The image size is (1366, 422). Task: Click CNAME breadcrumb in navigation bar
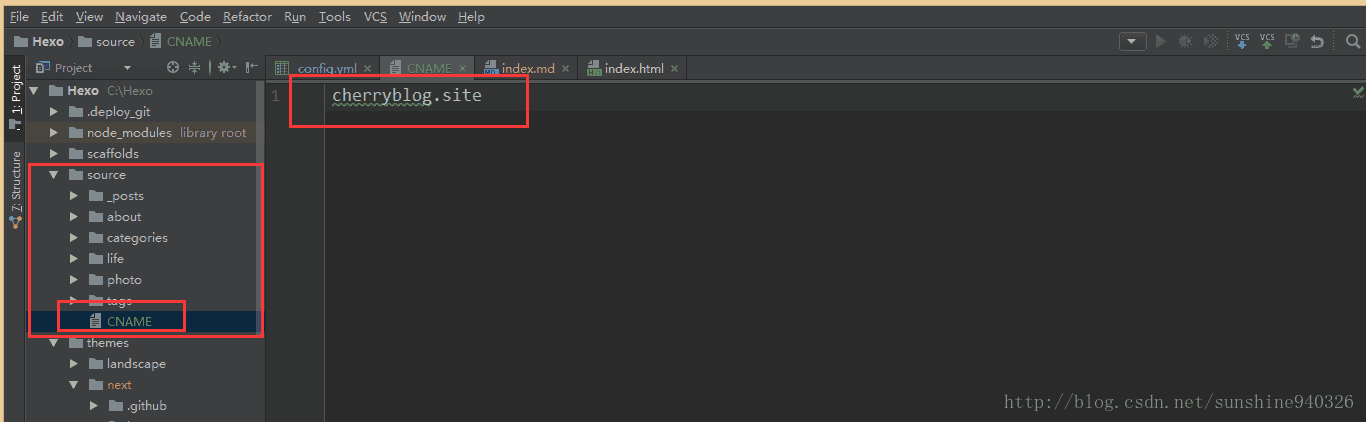point(180,42)
